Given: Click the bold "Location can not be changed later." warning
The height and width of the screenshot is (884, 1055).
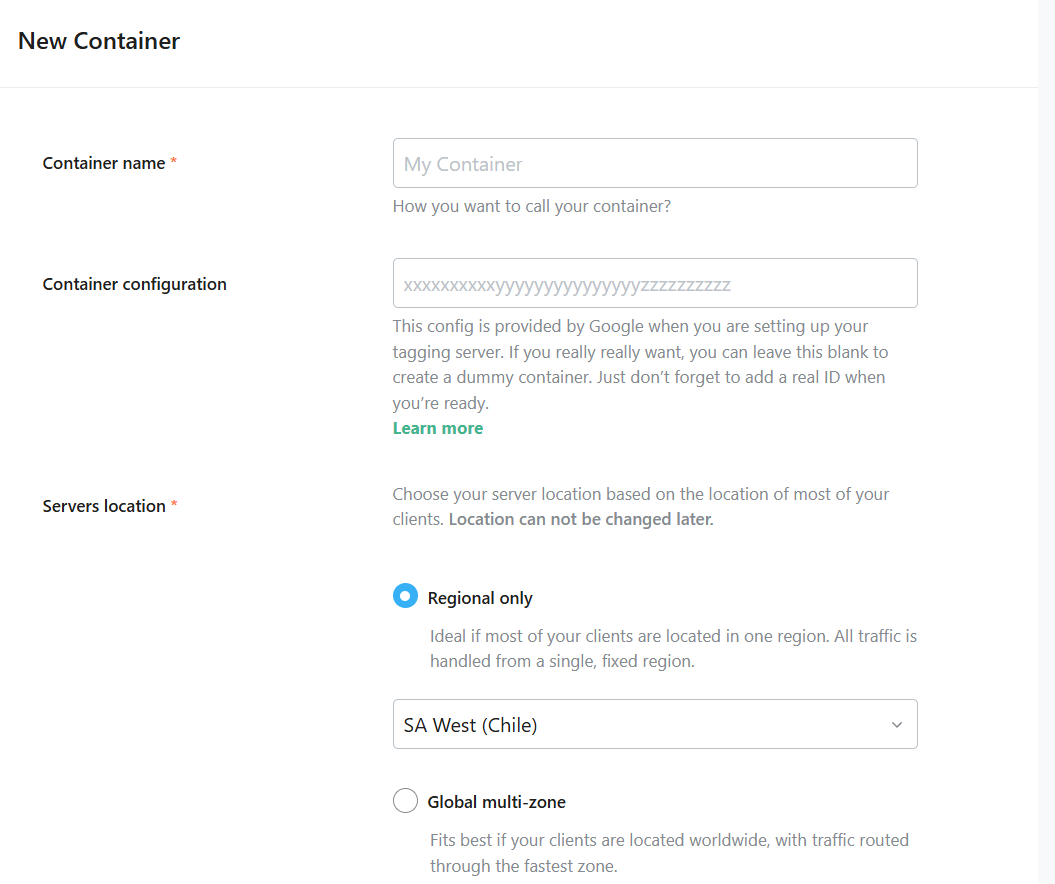Looking at the screenshot, I should click(581, 520).
